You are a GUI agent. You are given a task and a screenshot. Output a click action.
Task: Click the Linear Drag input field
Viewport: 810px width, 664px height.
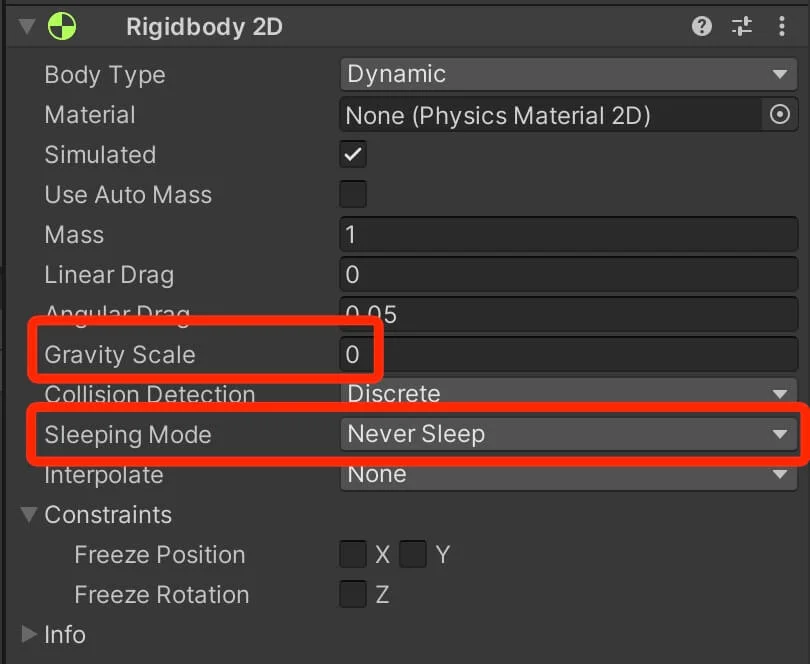(x=568, y=275)
